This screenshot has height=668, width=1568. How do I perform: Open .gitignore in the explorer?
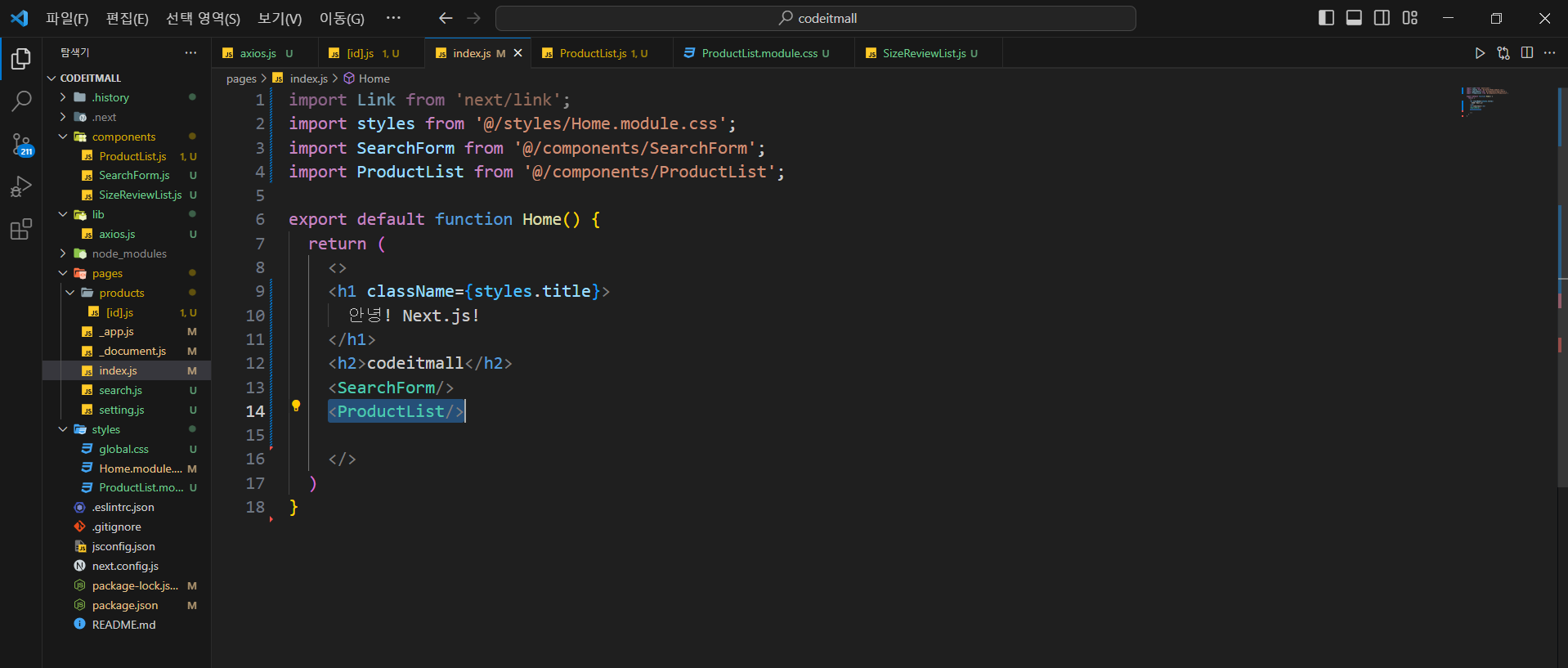[127, 527]
